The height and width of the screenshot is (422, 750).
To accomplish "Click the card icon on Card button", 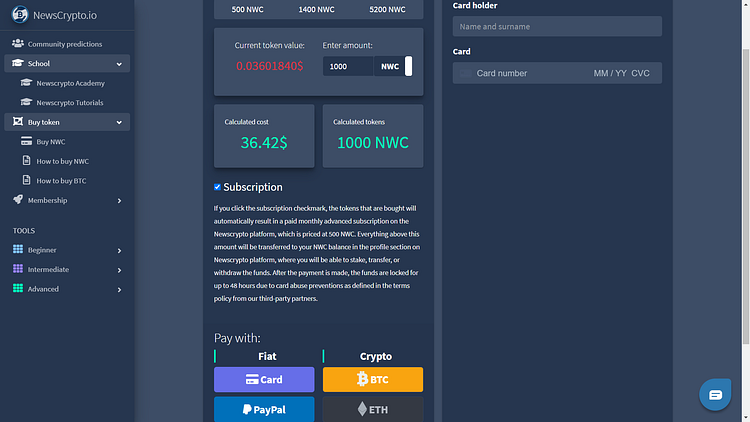I will 252,379.
